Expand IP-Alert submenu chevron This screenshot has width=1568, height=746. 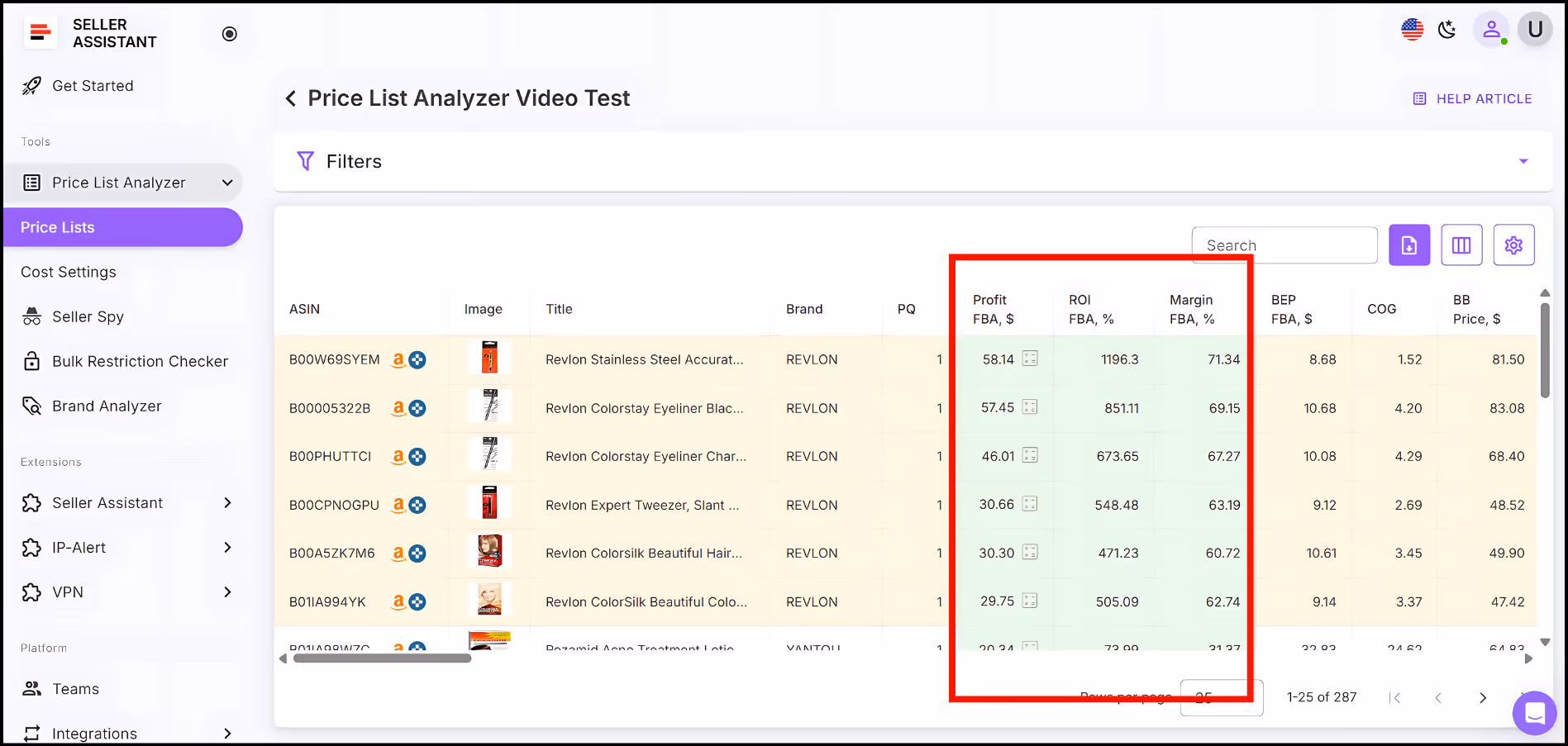(227, 548)
